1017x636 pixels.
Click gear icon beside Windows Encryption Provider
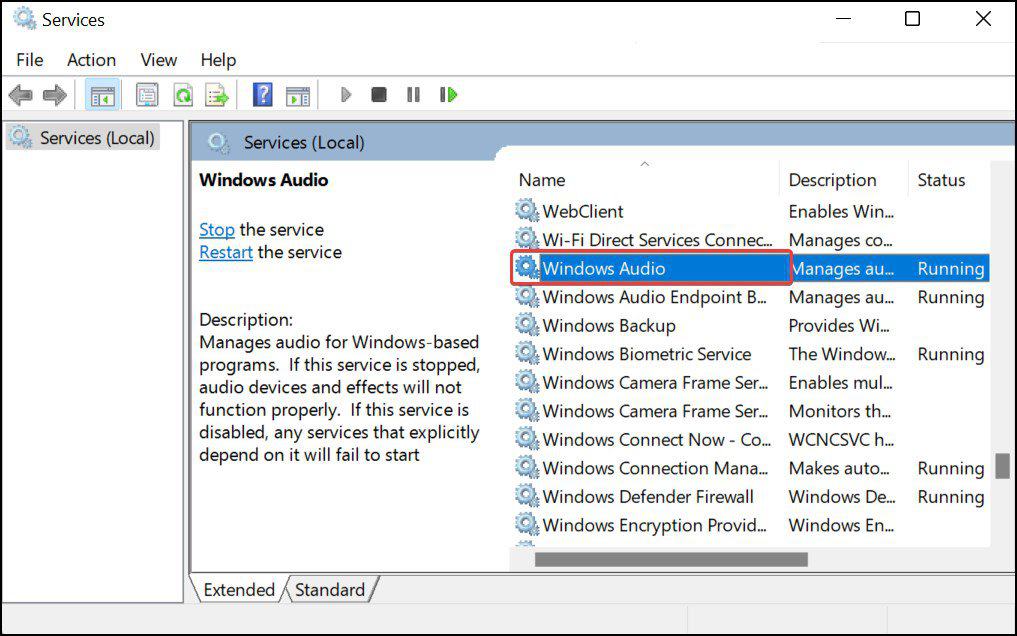coord(527,524)
